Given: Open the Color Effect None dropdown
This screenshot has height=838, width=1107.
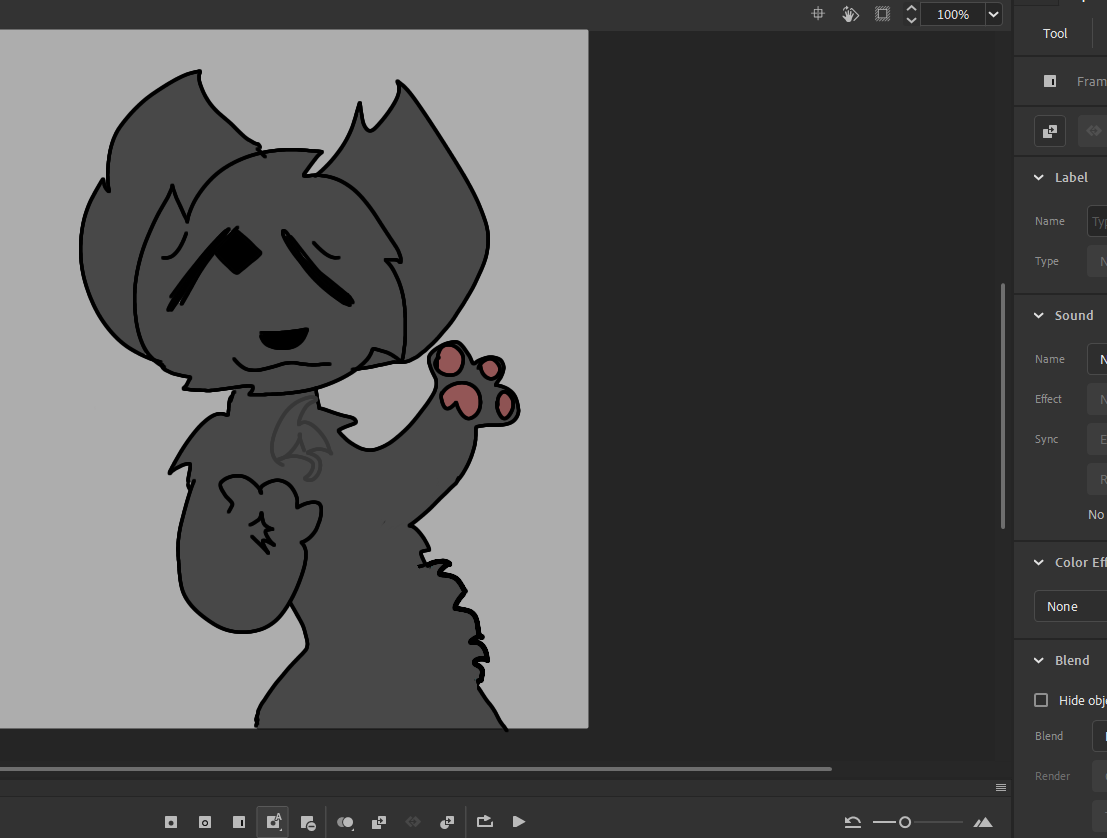Looking at the screenshot, I should point(1070,606).
